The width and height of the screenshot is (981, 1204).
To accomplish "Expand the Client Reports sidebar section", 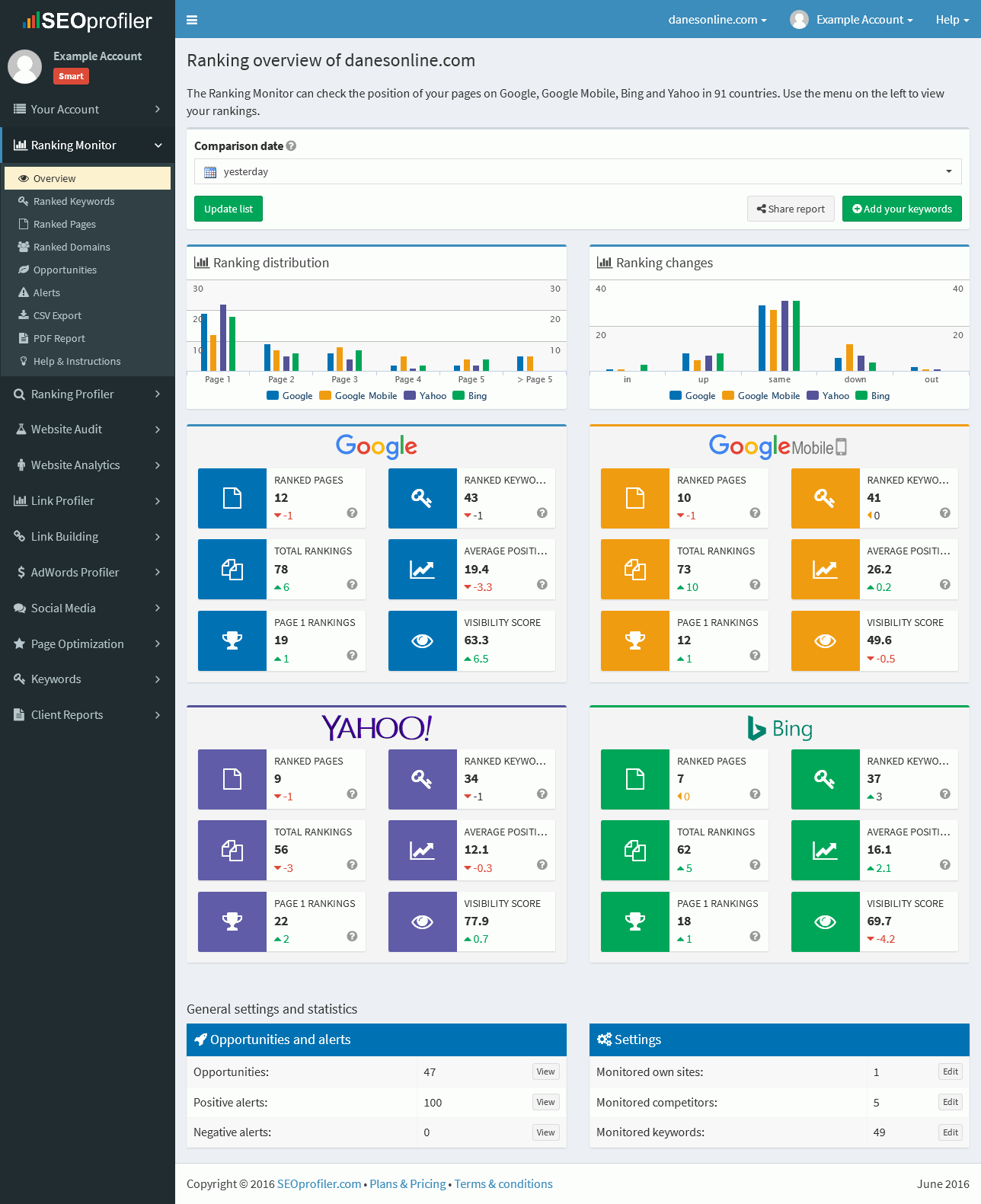I will coord(88,714).
